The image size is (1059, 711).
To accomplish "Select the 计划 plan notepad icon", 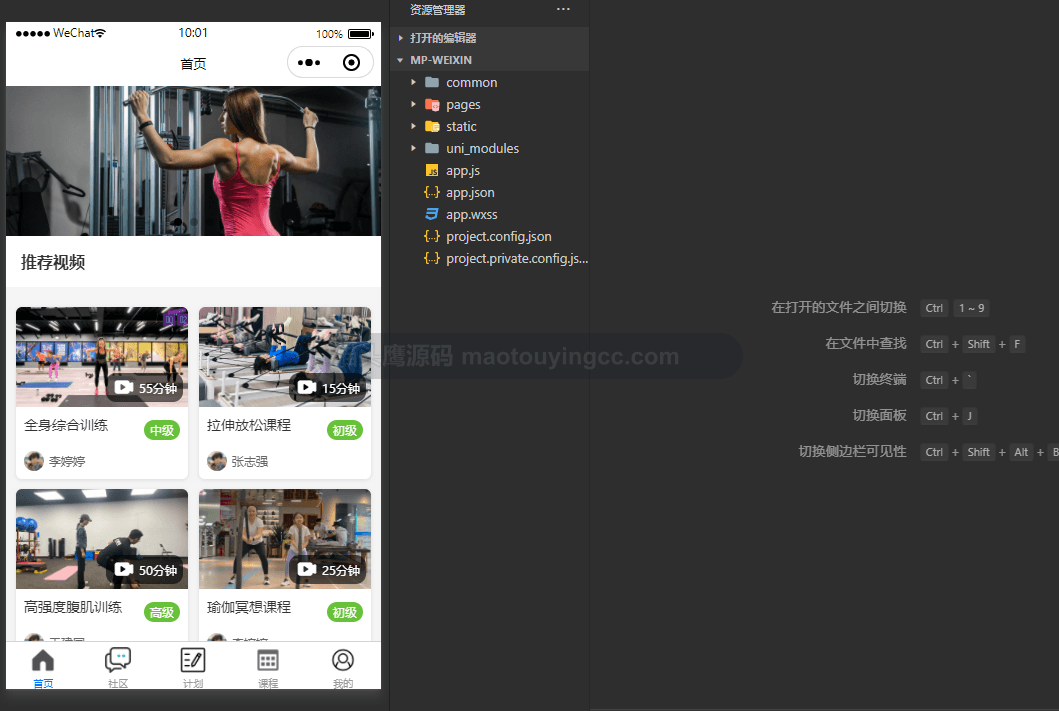I will [x=193, y=660].
